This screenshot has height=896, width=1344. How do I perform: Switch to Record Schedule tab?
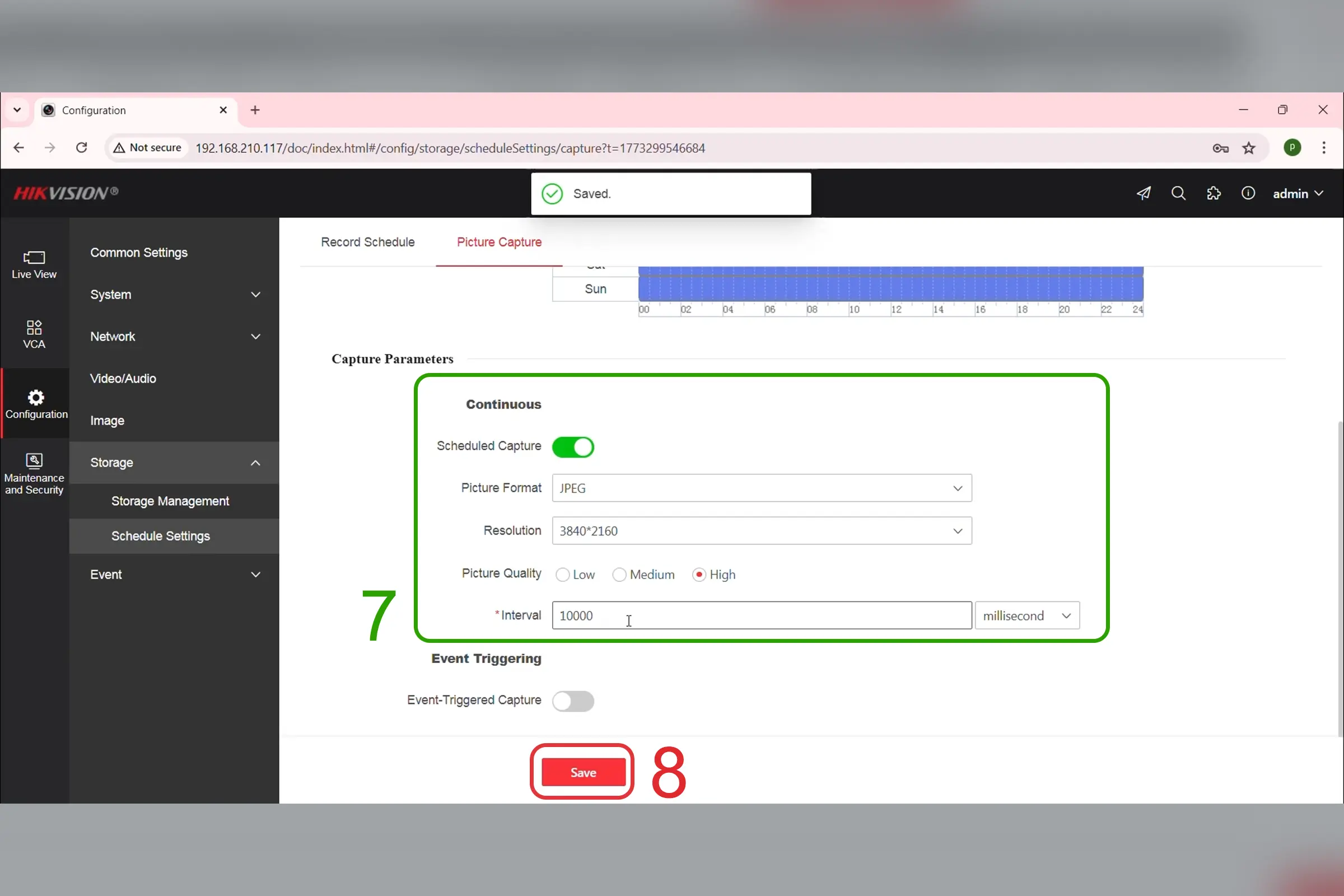coord(367,242)
